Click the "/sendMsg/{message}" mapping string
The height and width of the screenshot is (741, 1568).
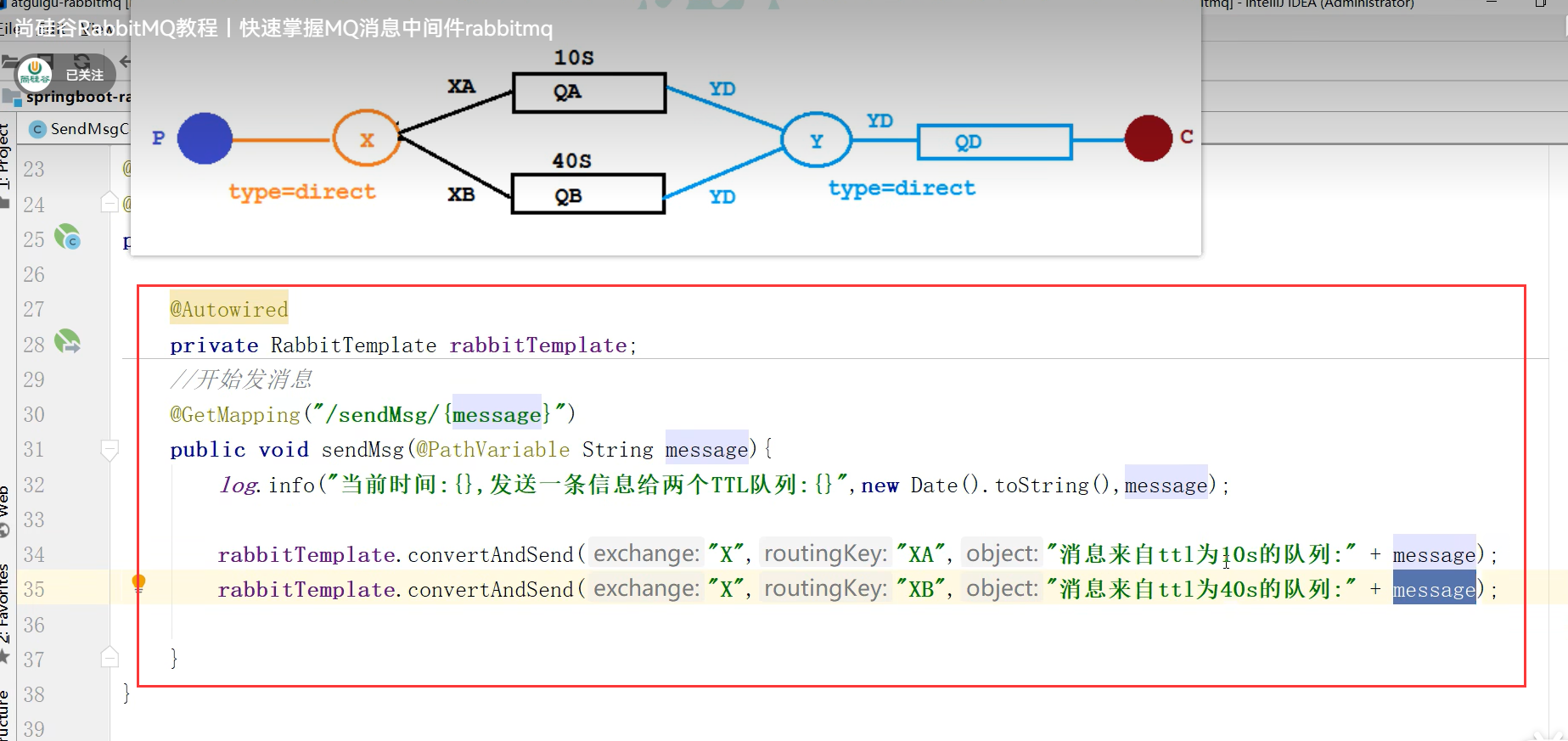tap(439, 414)
